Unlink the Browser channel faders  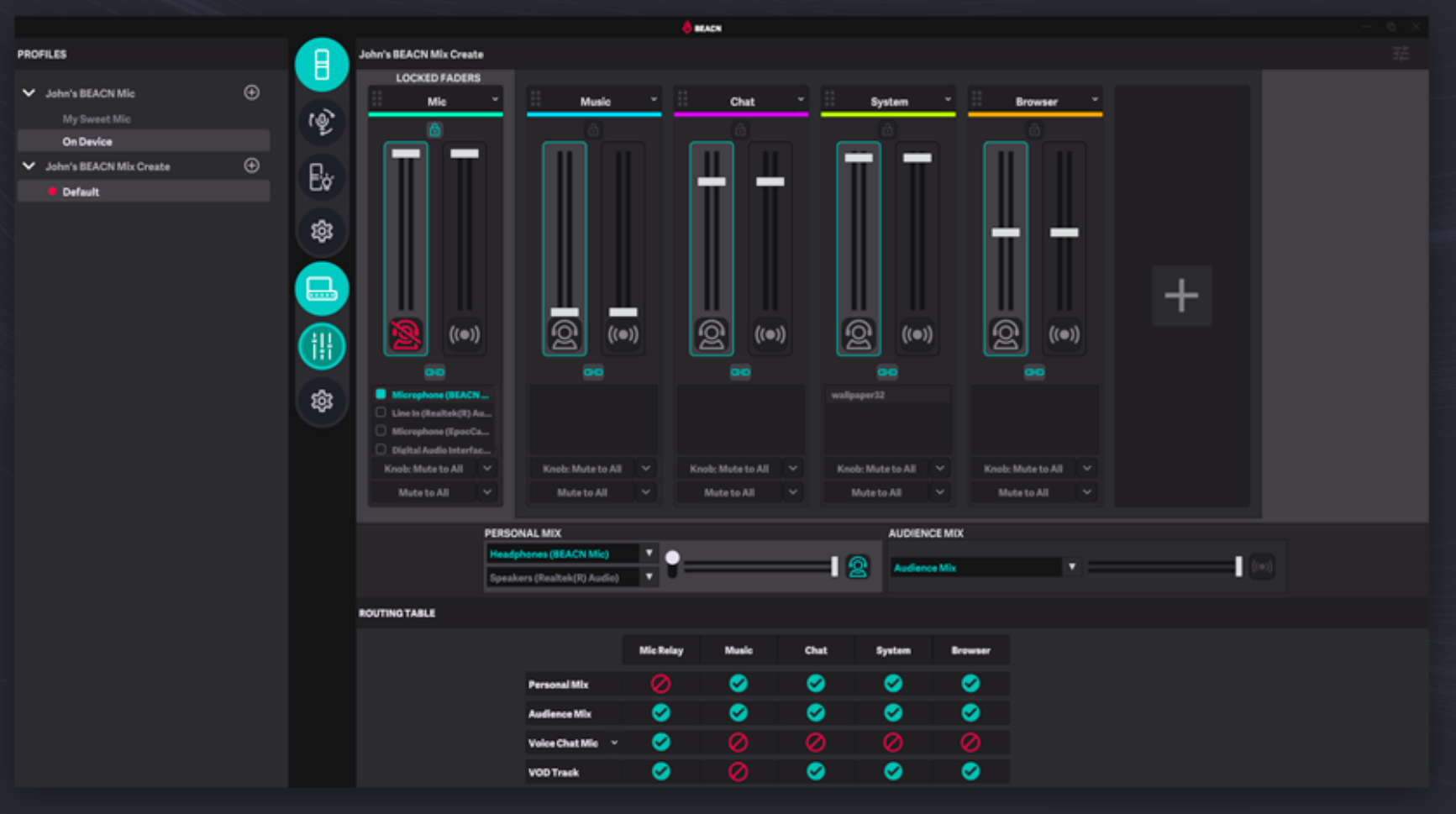(x=1034, y=372)
